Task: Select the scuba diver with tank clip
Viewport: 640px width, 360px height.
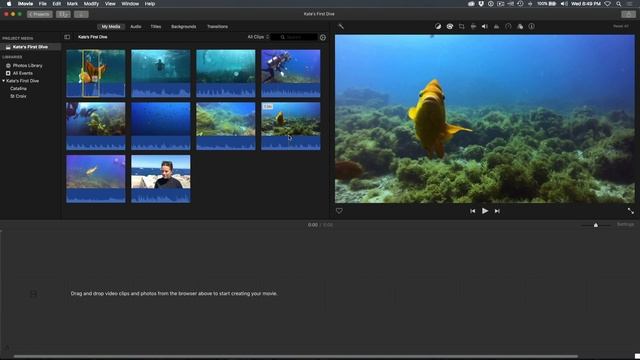Action: 291,73
